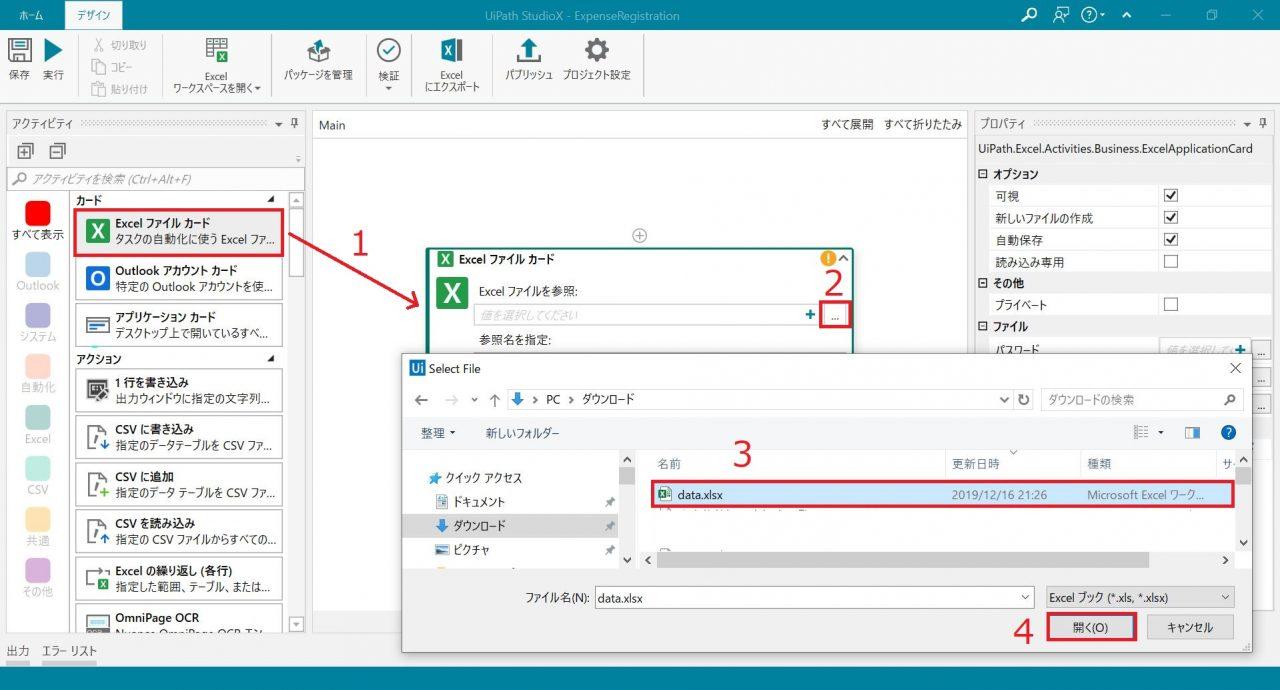Toggle the pin on アクティビティ panel
The height and width of the screenshot is (690, 1280).
click(x=294, y=124)
